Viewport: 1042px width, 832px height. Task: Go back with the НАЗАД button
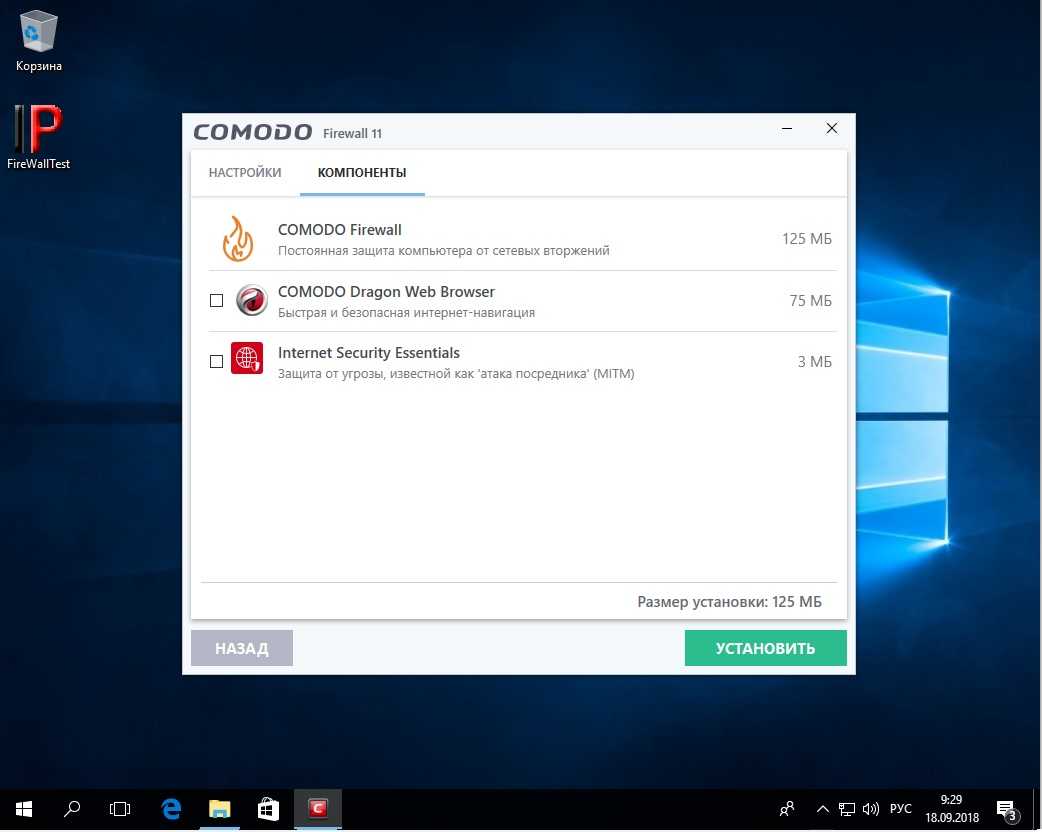pyautogui.click(x=242, y=648)
